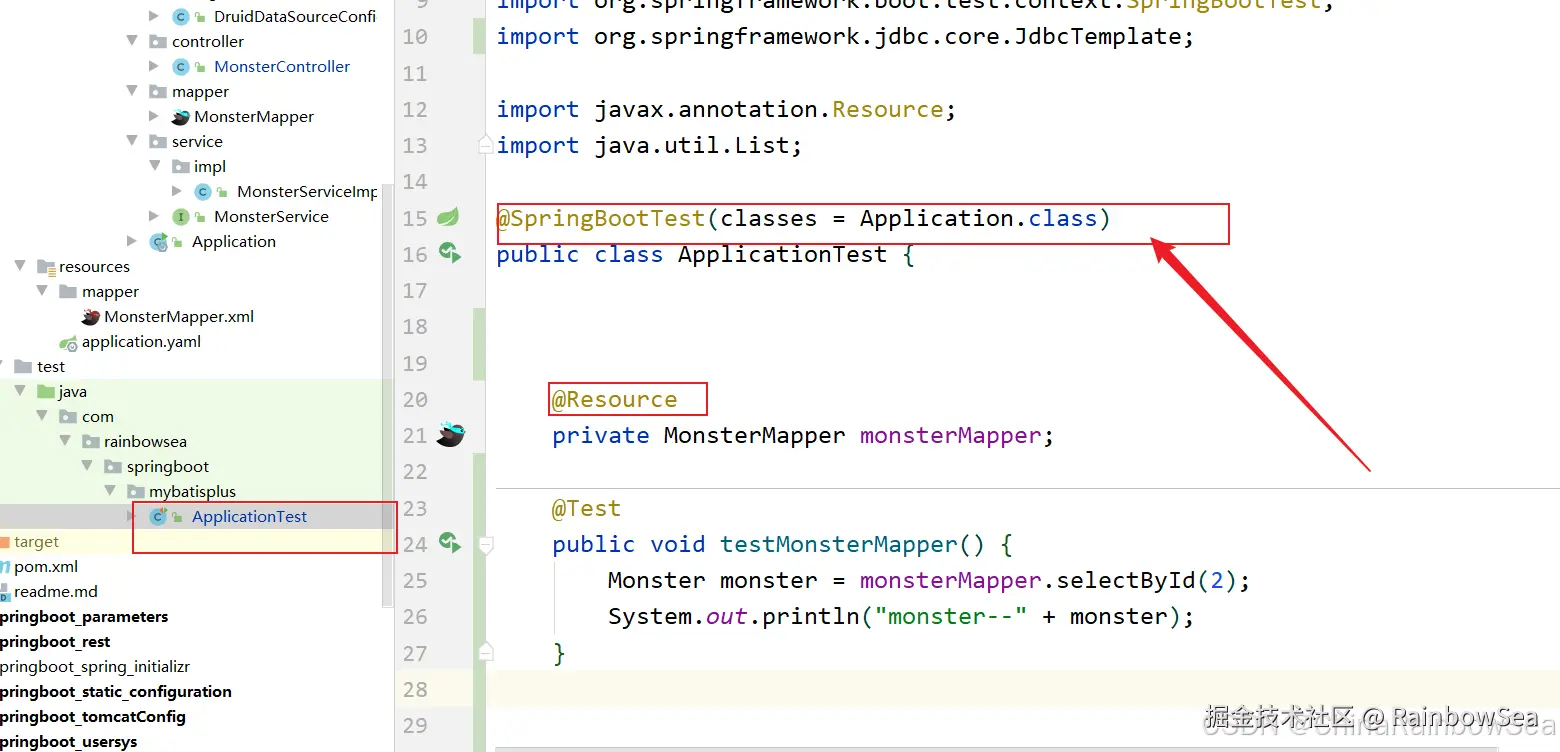Click the pom.xml Maven file icon
Viewport: 1560px width, 752px height.
pyautogui.click(x=5, y=566)
